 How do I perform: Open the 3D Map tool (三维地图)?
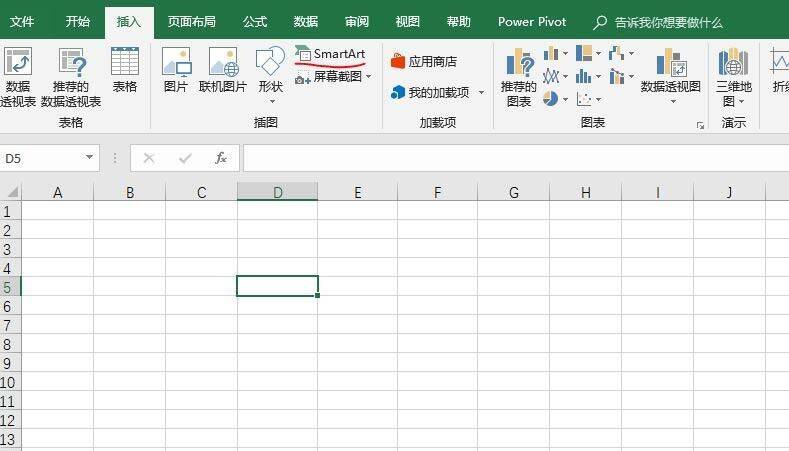(733, 77)
